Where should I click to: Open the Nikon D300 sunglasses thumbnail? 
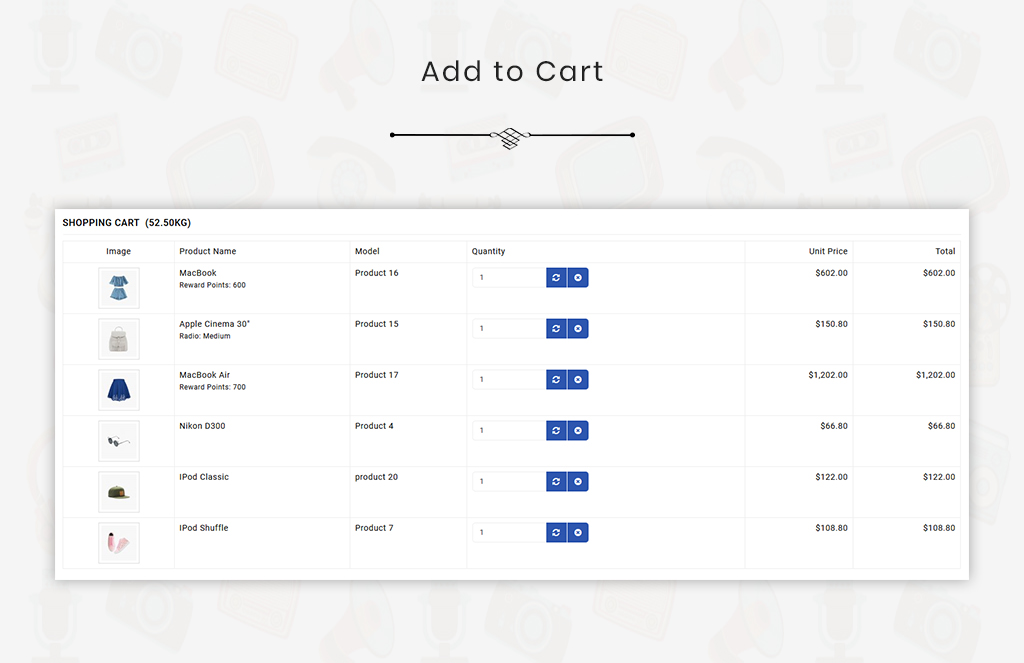(x=119, y=441)
